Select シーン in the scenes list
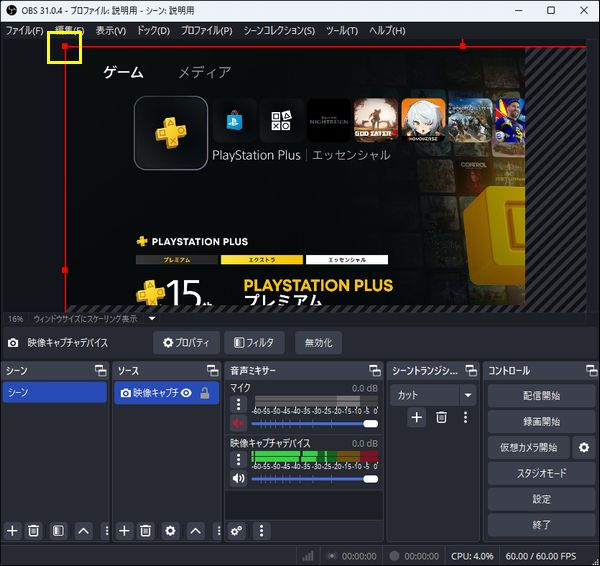600x566 pixels. (54, 392)
